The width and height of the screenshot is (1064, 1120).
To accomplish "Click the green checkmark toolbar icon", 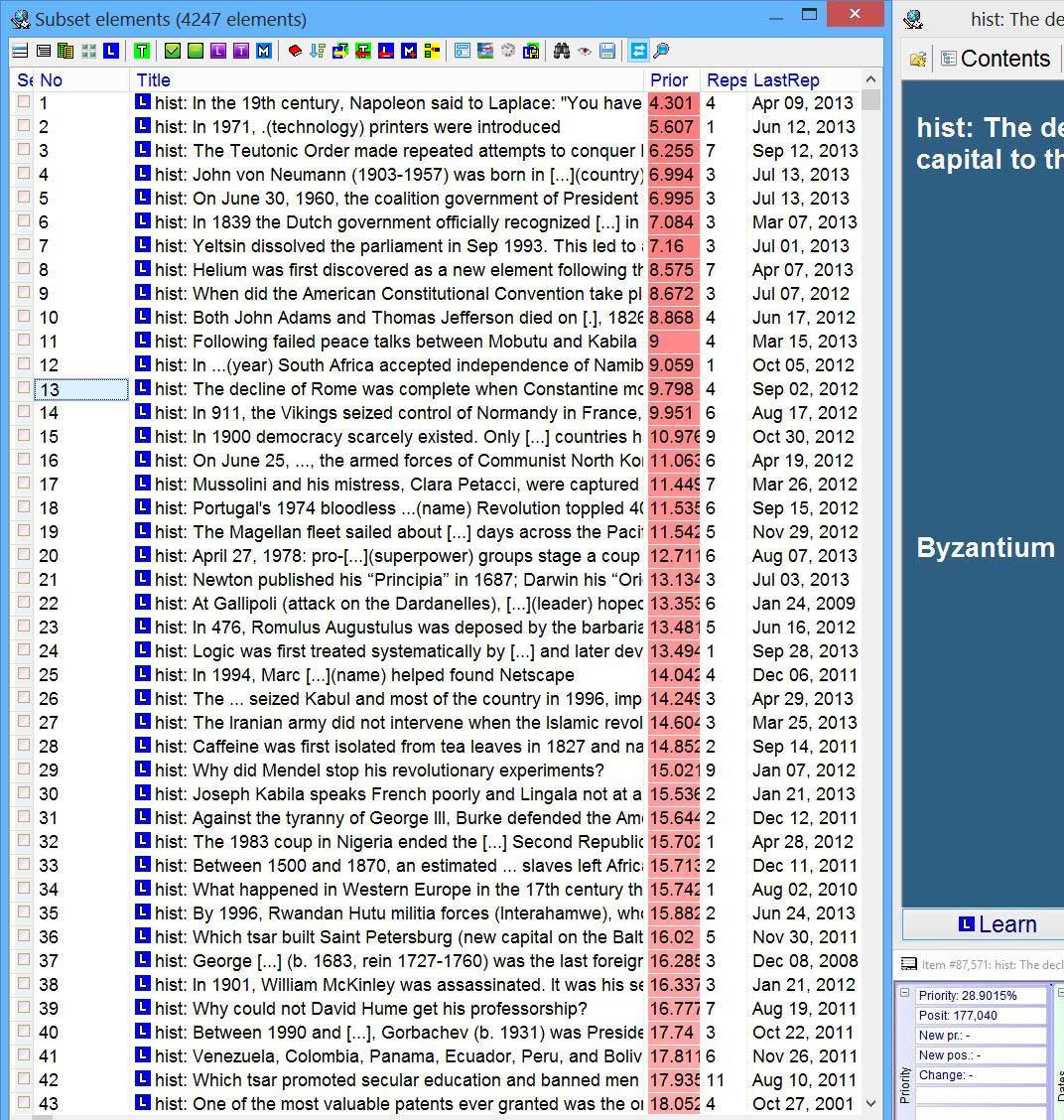I will coord(172,51).
